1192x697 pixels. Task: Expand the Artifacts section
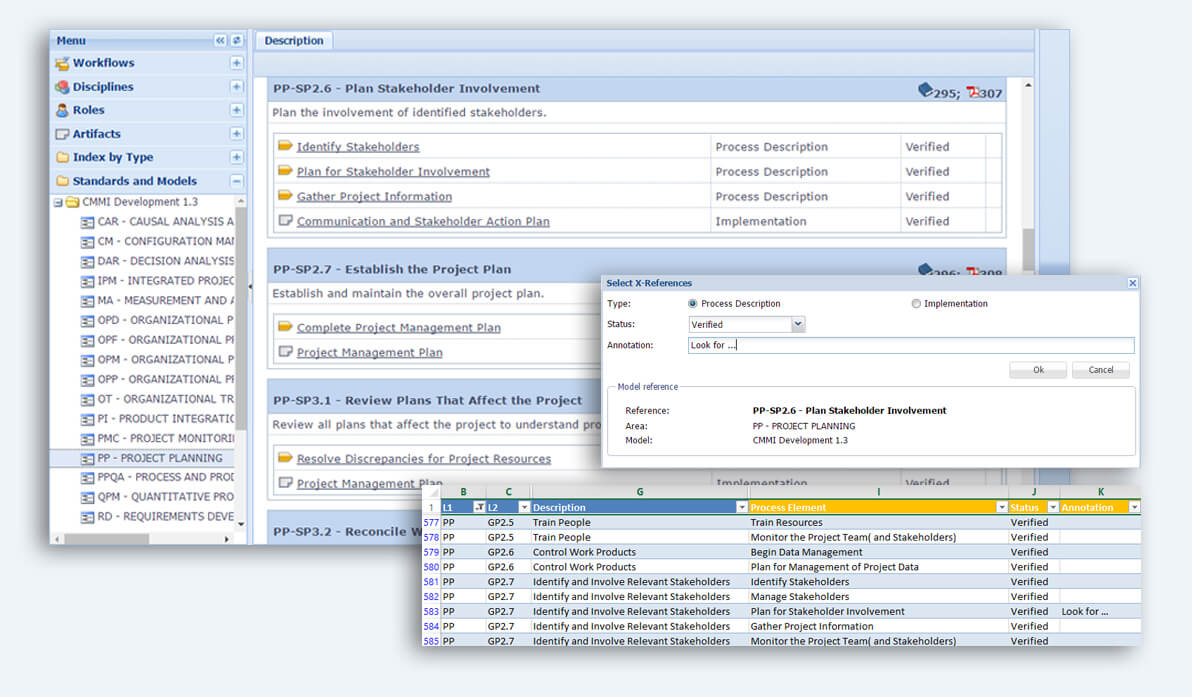click(236, 134)
